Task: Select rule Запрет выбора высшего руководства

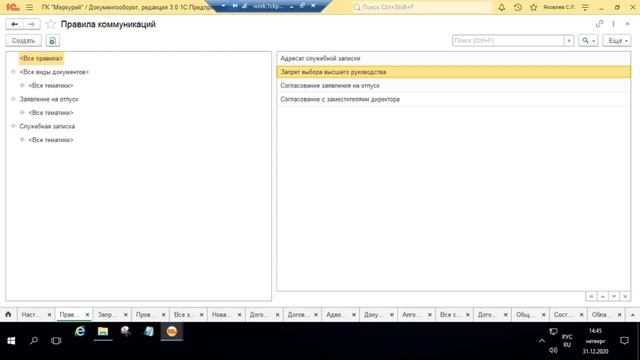Action: pos(453,72)
